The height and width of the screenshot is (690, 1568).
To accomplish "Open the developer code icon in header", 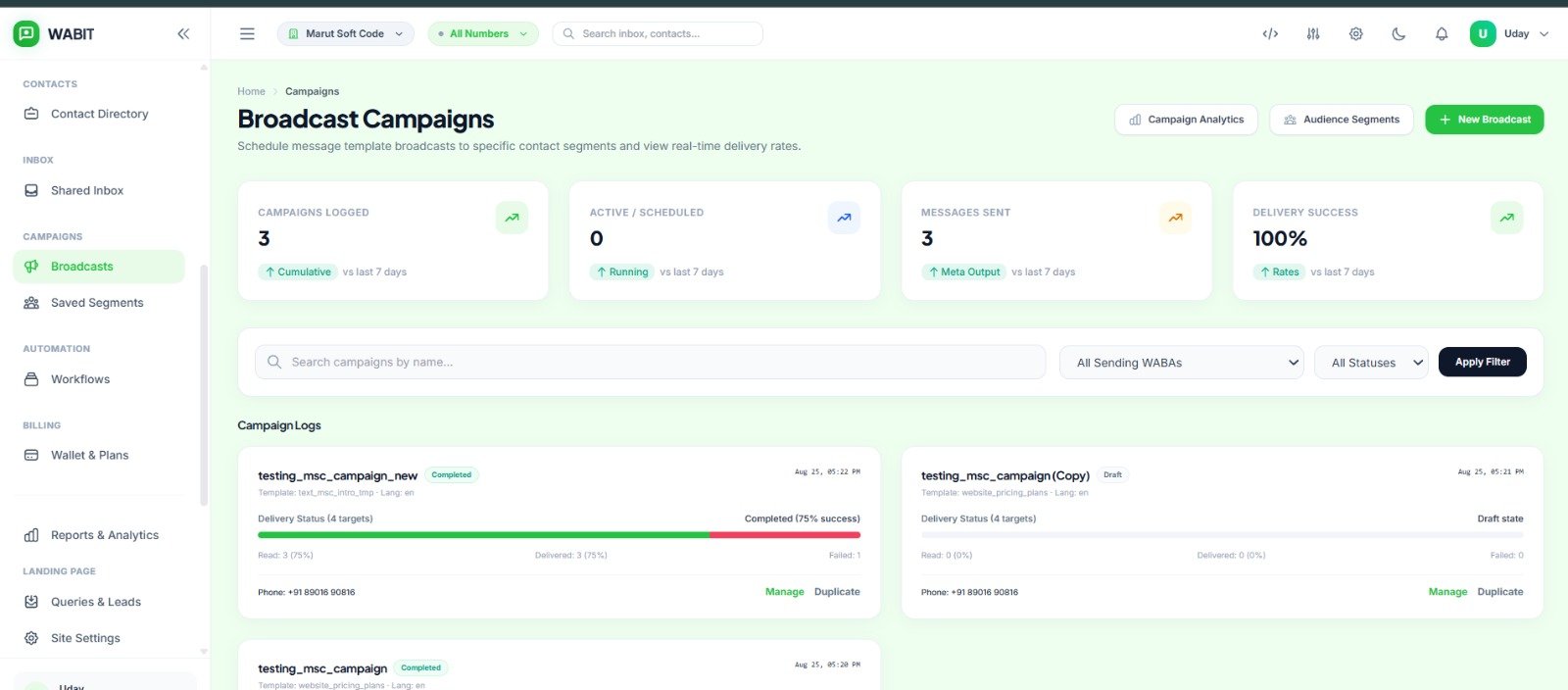I will 1270,34.
